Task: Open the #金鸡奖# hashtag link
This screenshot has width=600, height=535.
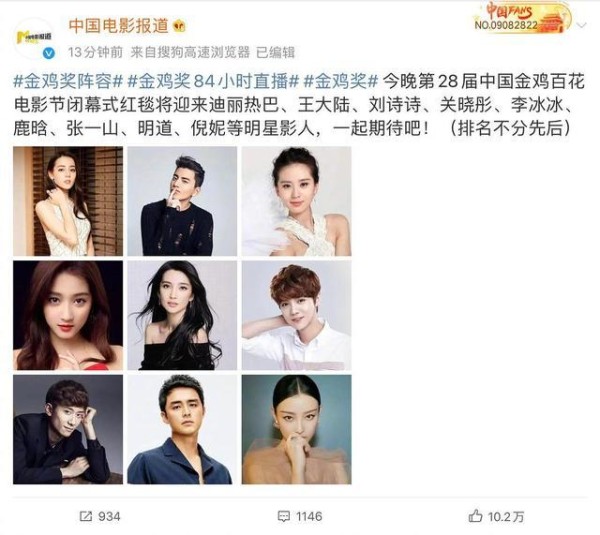Action: click(x=341, y=82)
